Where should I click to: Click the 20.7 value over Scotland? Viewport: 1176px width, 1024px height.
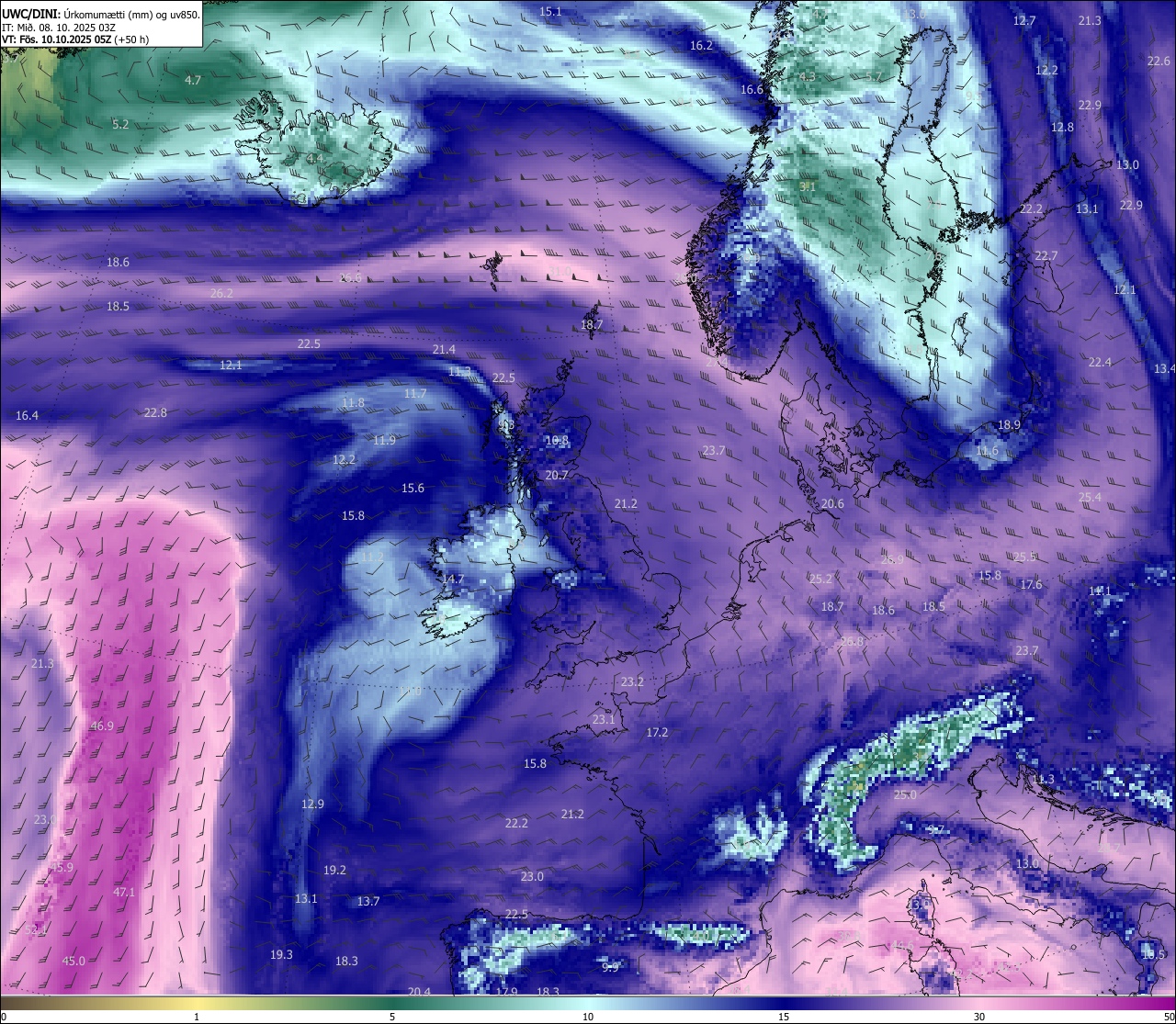coord(557,475)
